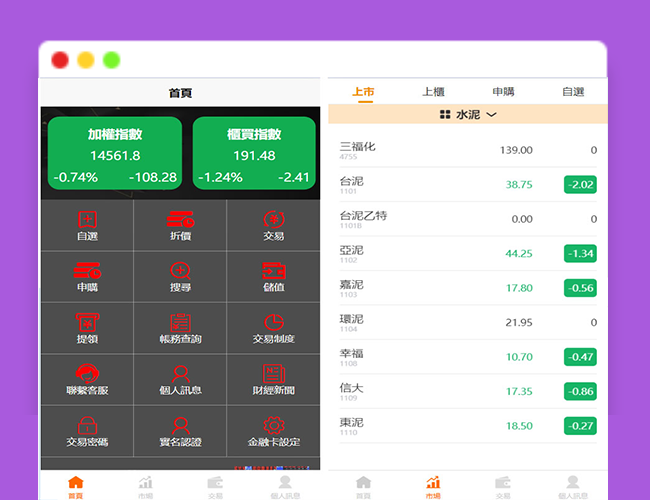The height and width of the screenshot is (500, 650).
Task: Open the 個人訊息 icon in grid
Action: click(x=180, y=374)
